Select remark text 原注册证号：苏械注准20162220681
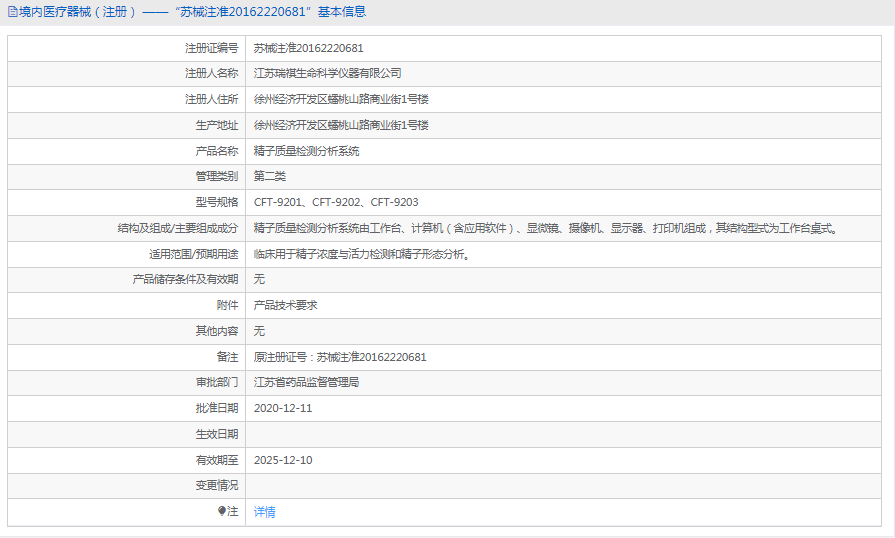 [340, 357]
